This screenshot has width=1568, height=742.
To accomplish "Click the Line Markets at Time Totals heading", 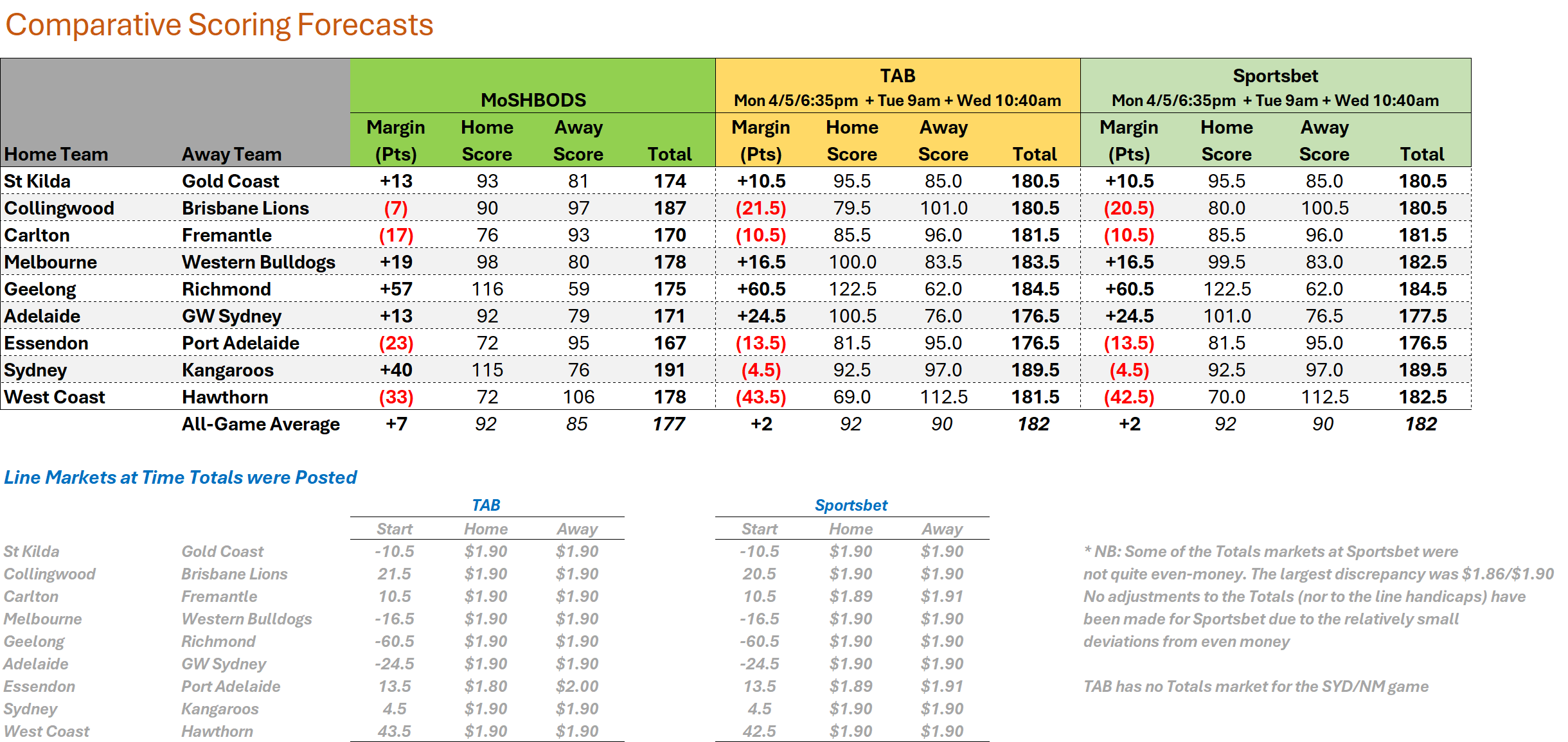I will coord(180,477).
